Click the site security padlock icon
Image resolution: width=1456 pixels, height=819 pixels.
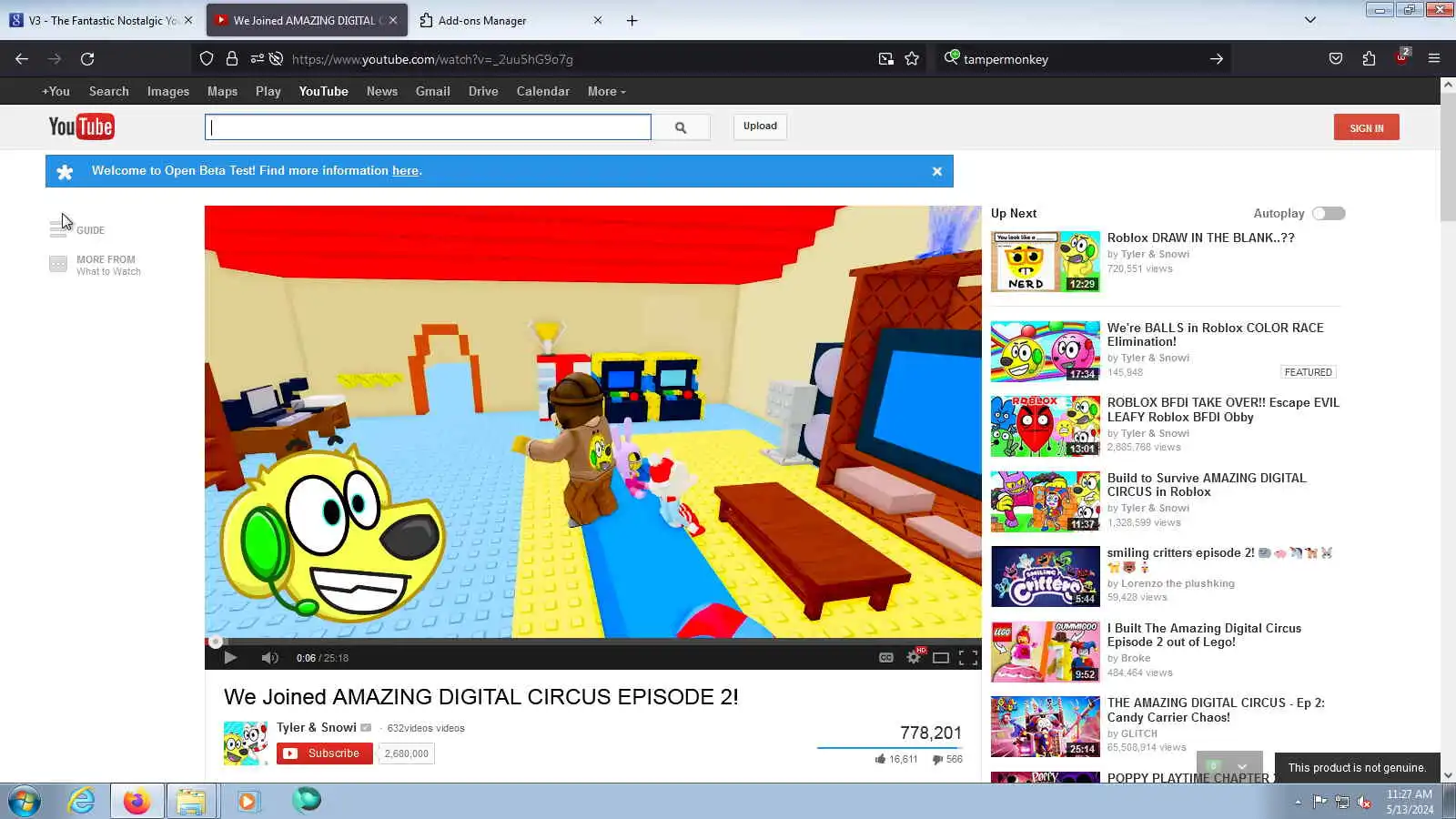(232, 59)
